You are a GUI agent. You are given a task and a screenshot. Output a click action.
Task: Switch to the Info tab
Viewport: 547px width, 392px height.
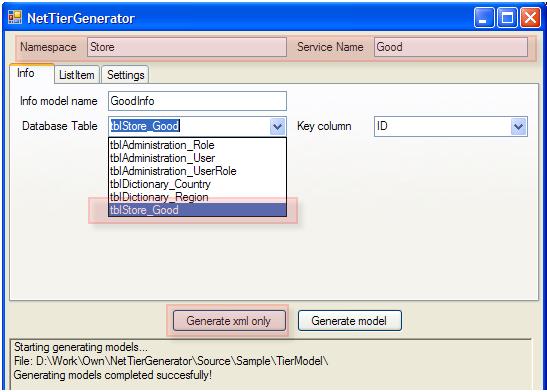pos(32,74)
